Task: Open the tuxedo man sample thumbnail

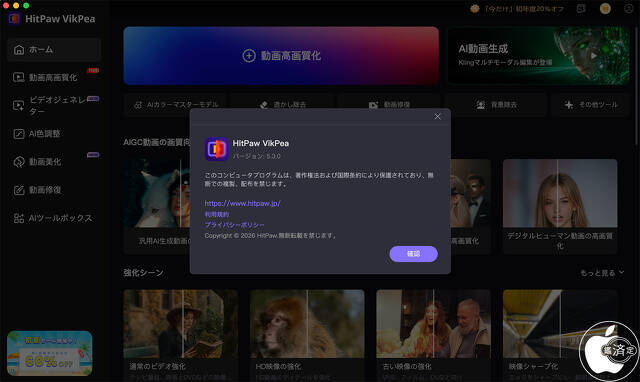Action: (471, 193)
